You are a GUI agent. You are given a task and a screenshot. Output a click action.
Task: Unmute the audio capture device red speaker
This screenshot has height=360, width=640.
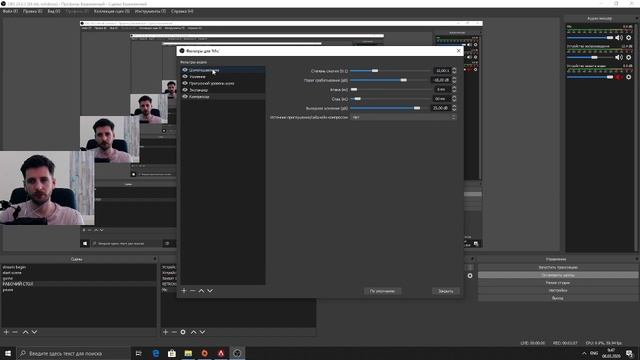pyautogui.click(x=619, y=77)
